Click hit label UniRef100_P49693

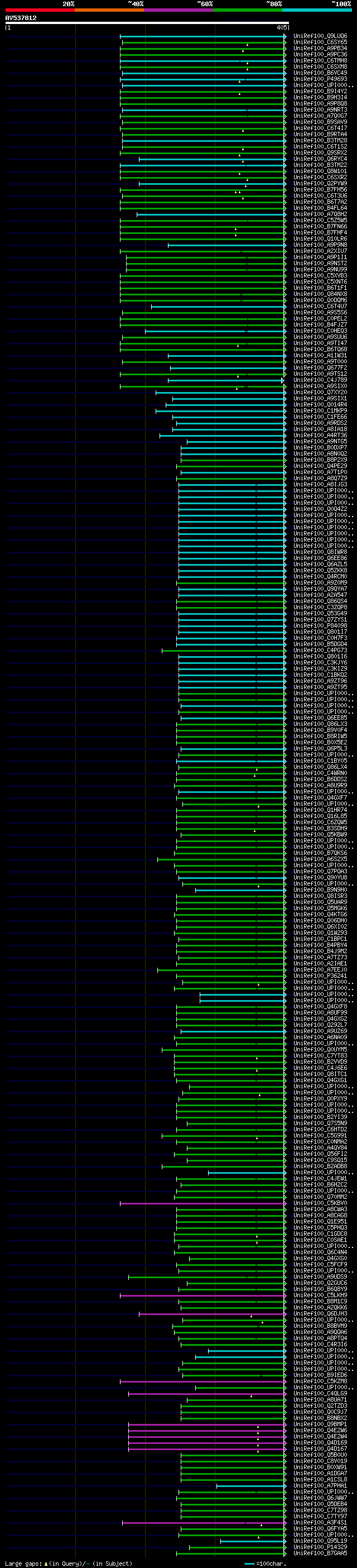click(321, 79)
